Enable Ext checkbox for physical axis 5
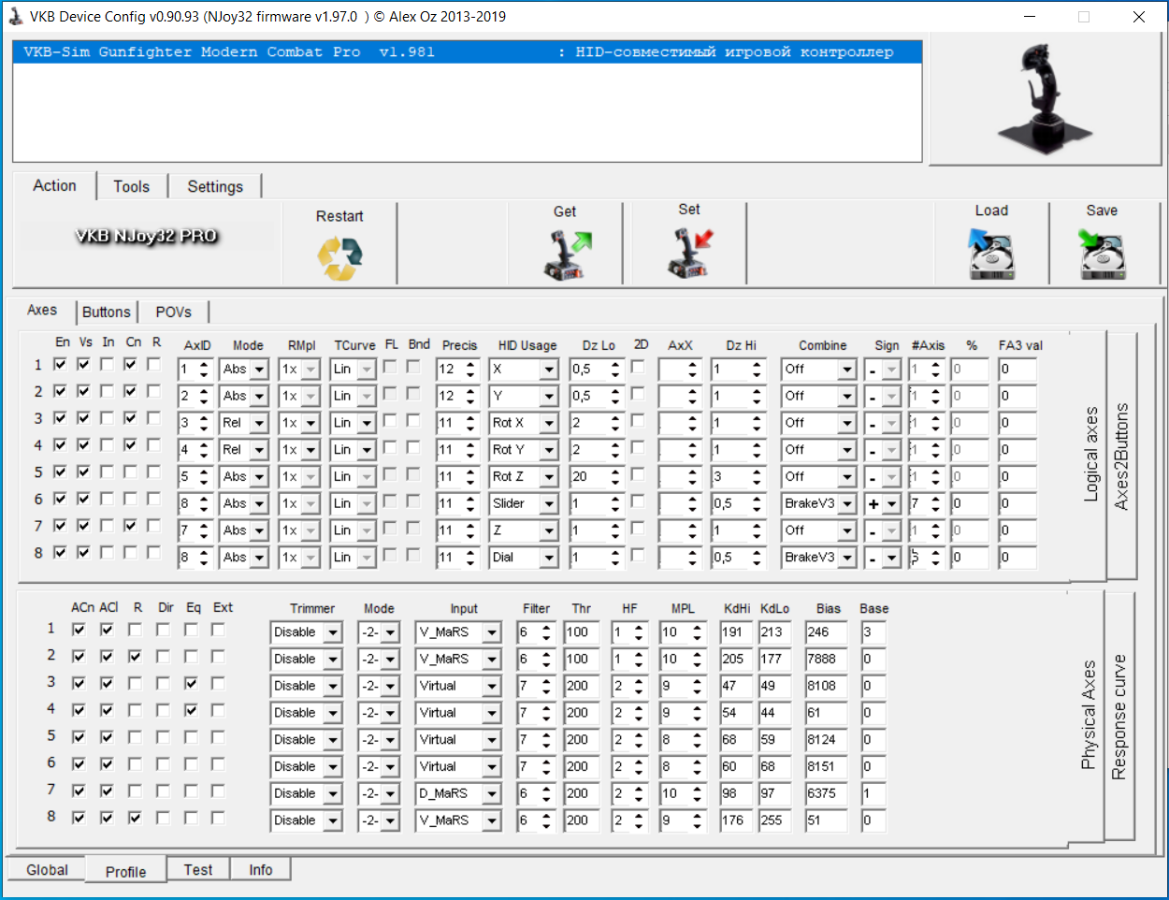Viewport: 1169px width, 900px height. click(218, 737)
